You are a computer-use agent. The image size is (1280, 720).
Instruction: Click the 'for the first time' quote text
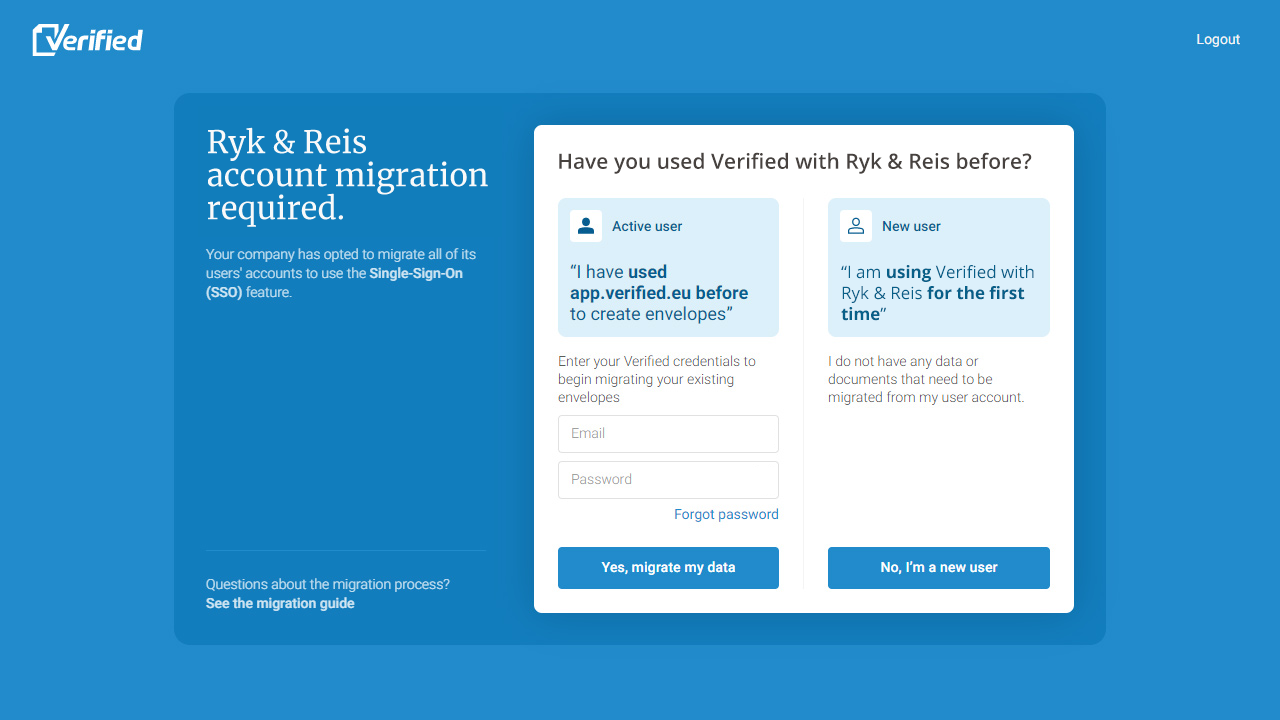click(x=933, y=303)
